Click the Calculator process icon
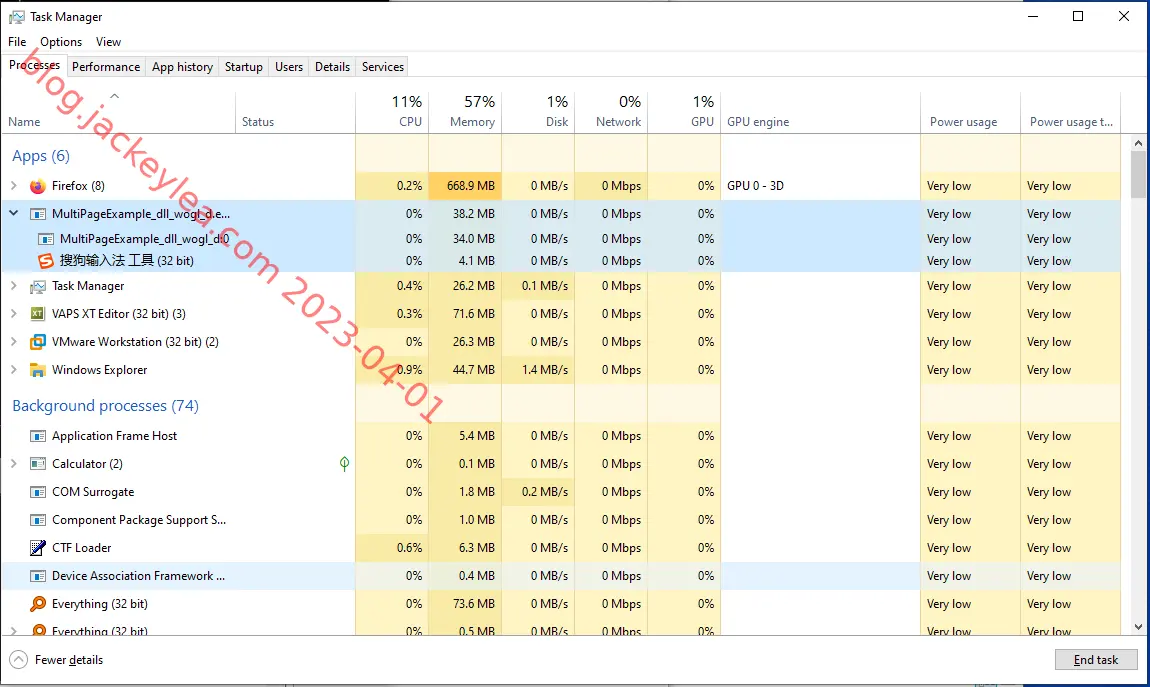This screenshot has width=1150, height=687. coord(37,464)
